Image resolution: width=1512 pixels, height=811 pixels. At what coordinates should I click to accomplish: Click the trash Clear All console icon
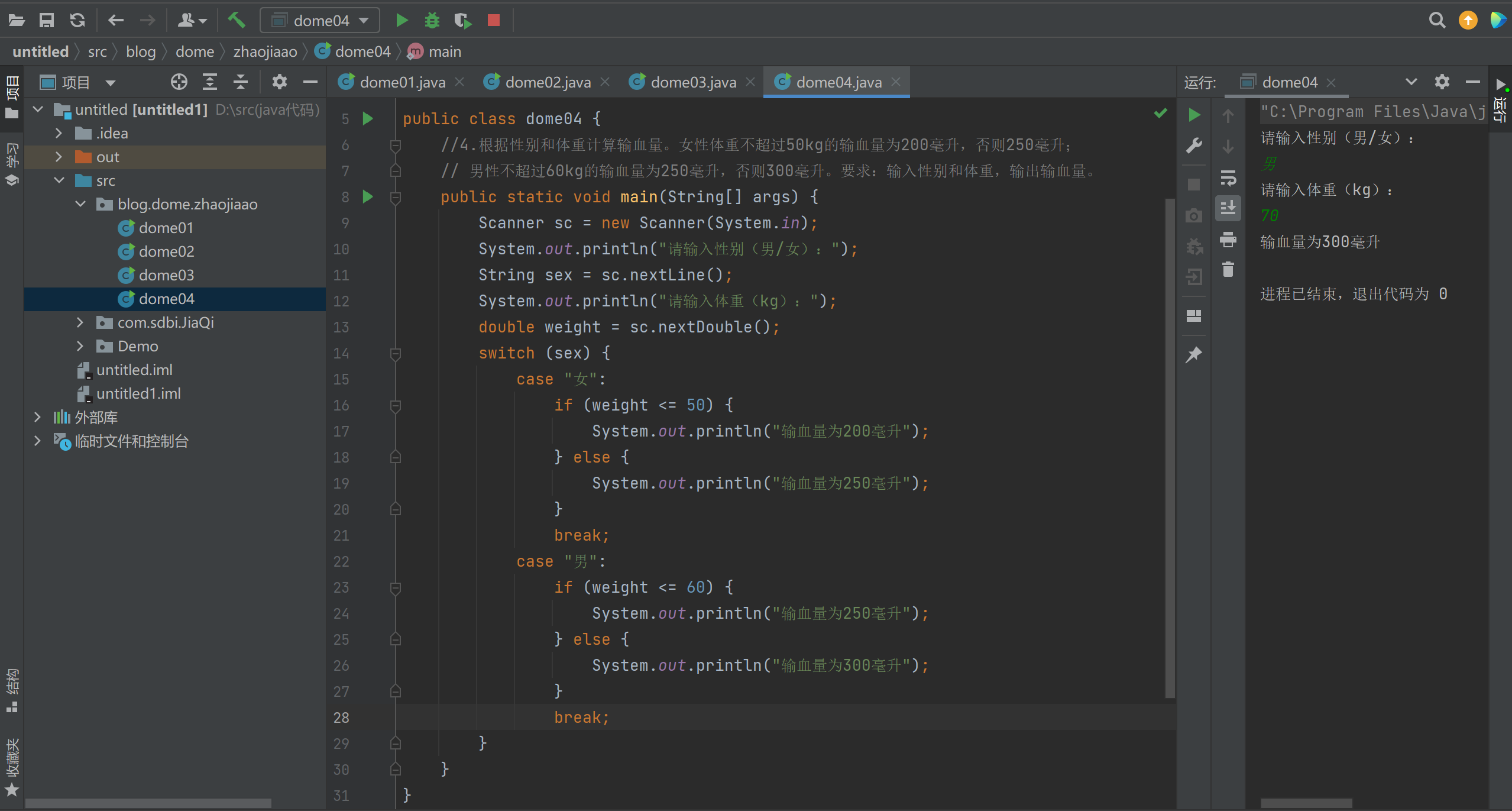click(1228, 270)
